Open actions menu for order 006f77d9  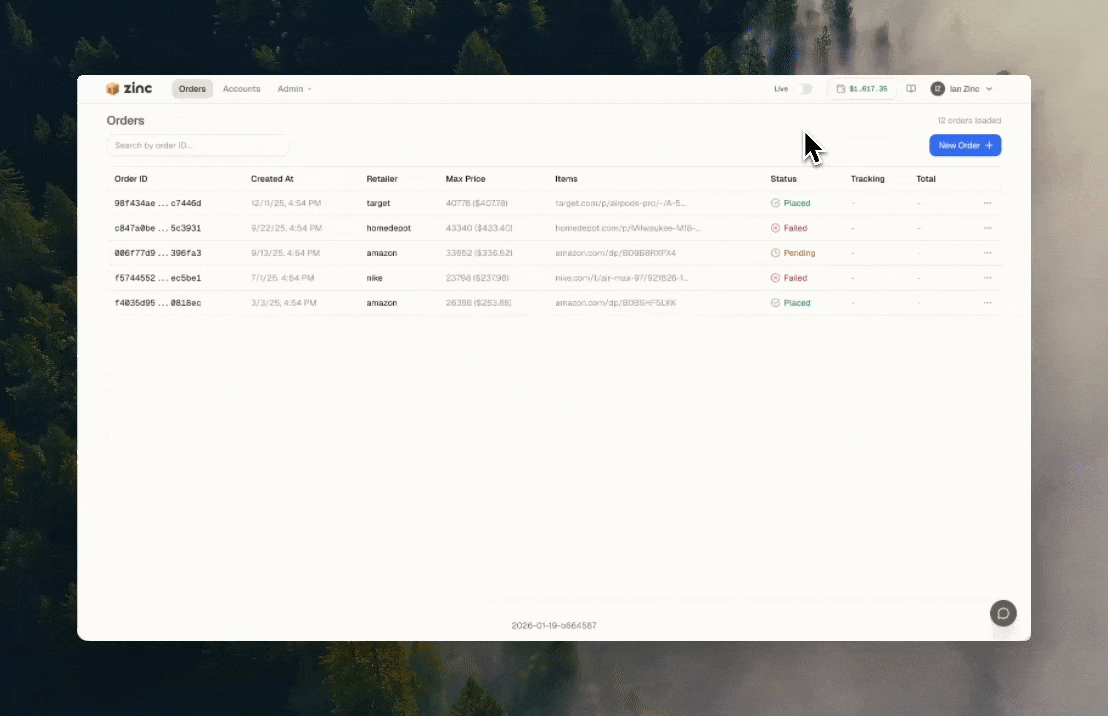point(987,253)
